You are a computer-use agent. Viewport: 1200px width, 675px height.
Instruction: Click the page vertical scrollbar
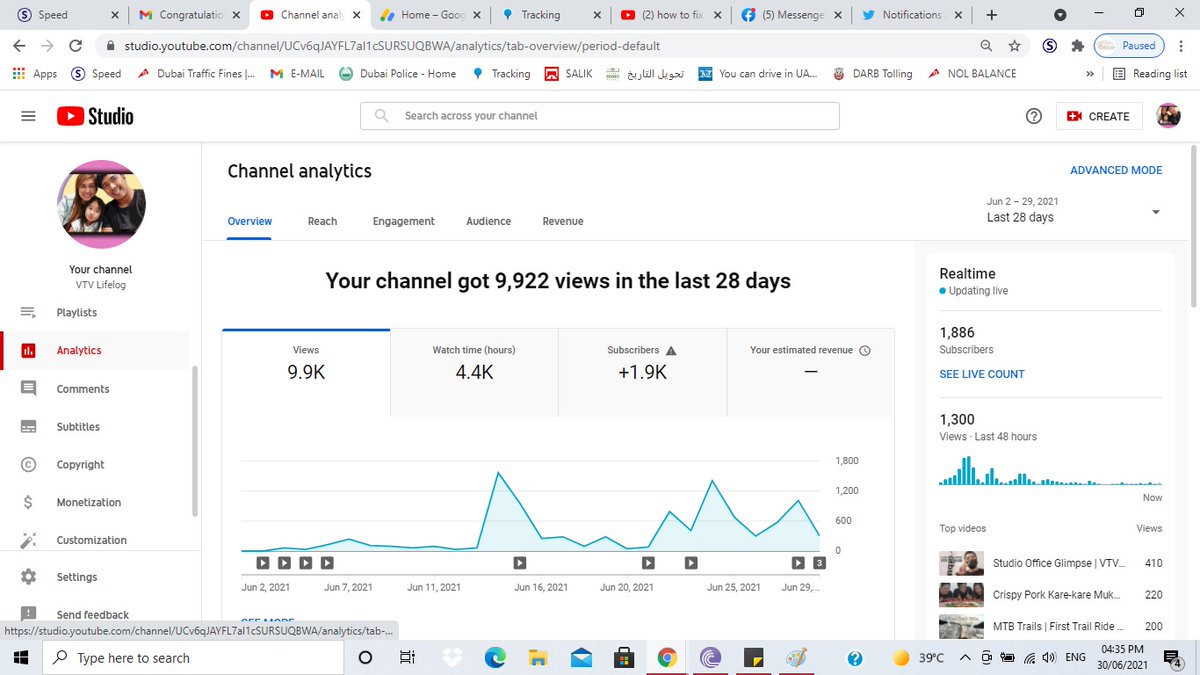(1193, 225)
